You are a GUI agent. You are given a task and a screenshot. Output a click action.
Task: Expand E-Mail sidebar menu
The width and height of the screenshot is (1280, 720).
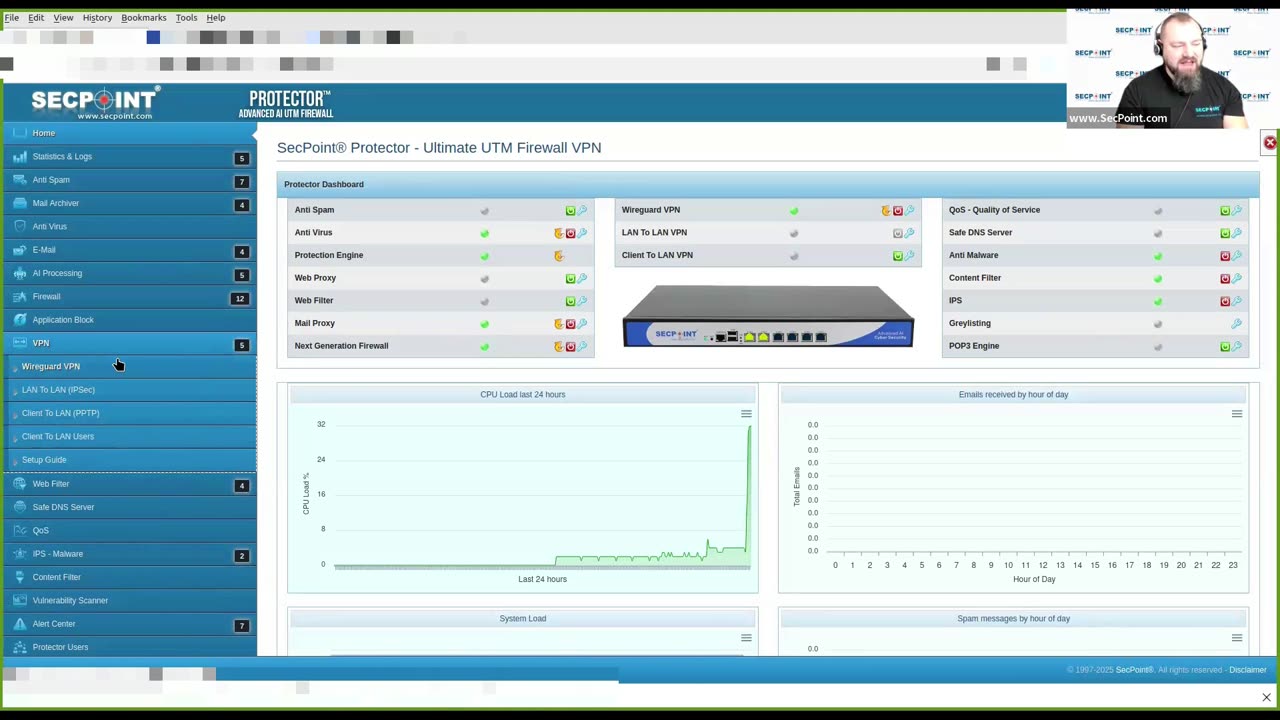[x=128, y=250]
